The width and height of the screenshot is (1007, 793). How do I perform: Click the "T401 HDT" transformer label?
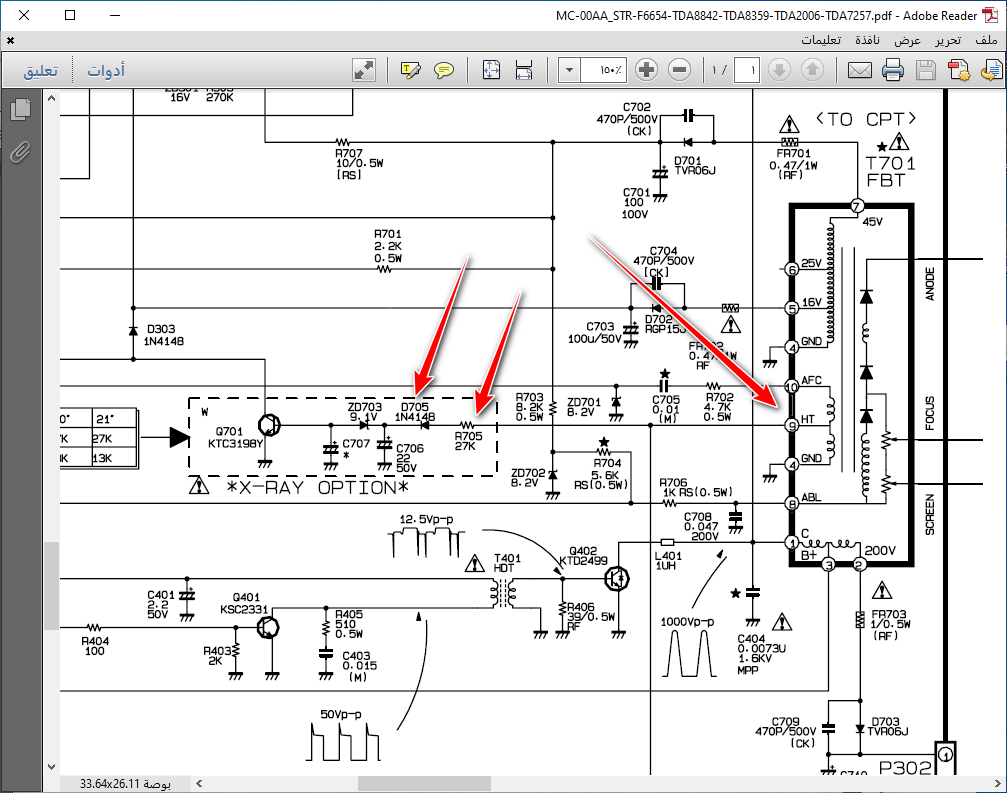coord(507,563)
